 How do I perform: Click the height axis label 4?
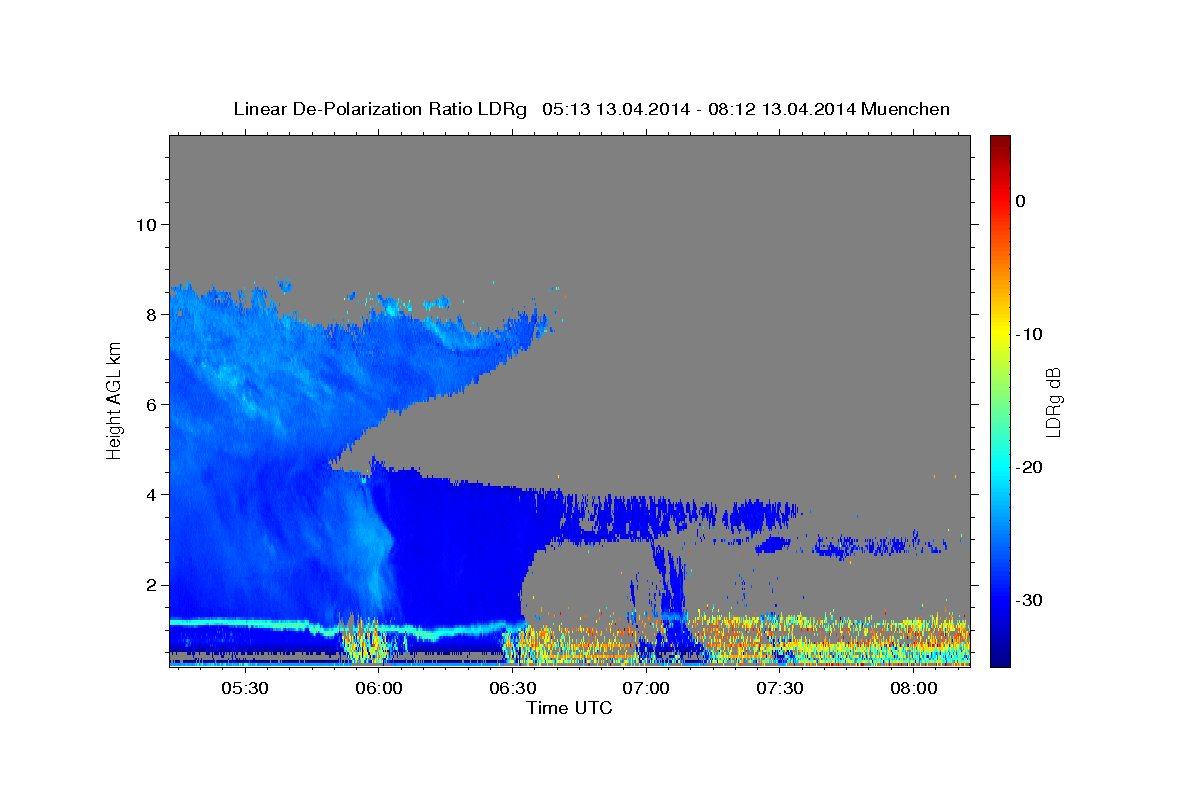point(151,494)
